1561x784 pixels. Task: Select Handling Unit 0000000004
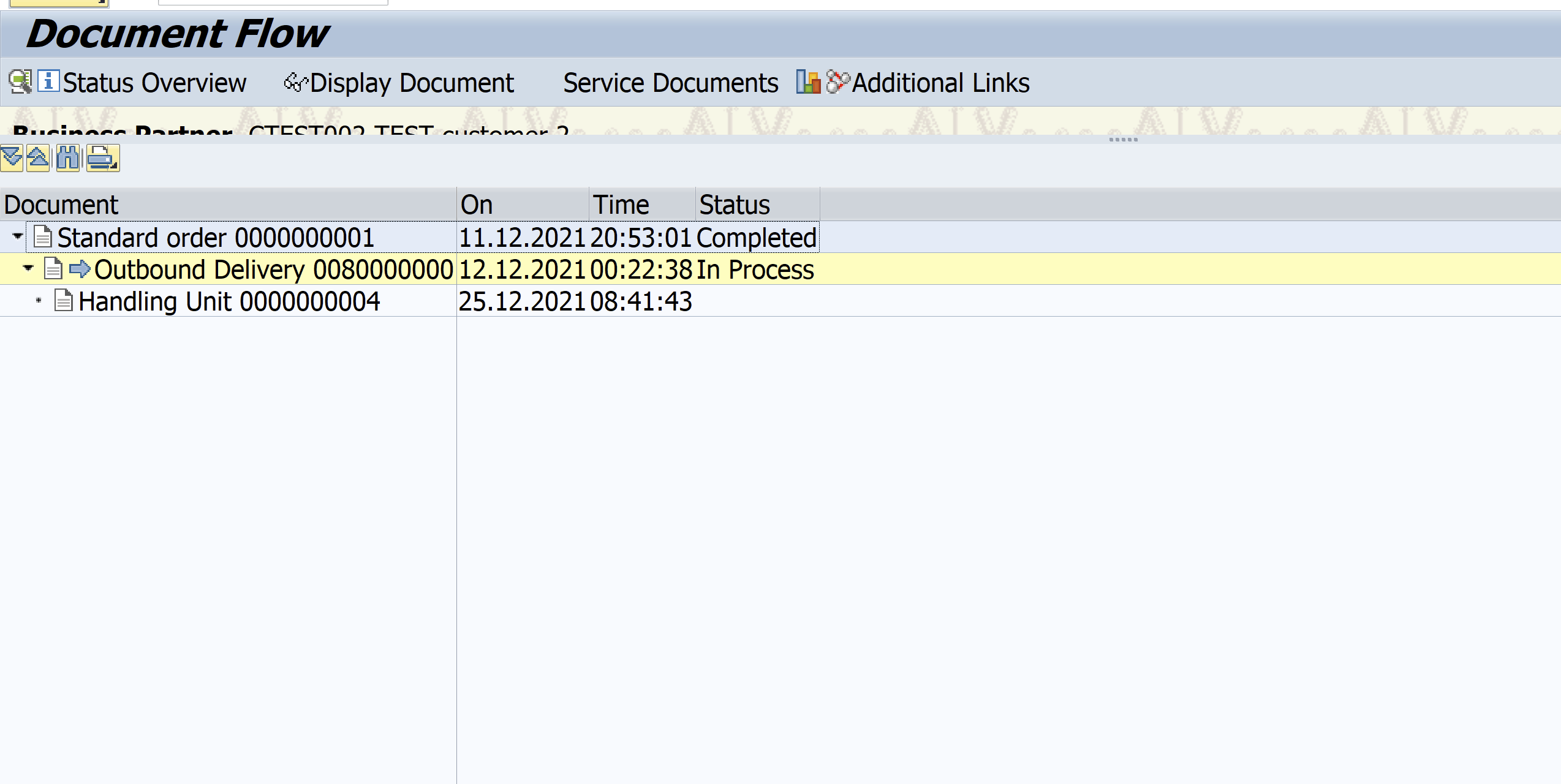pos(229,301)
